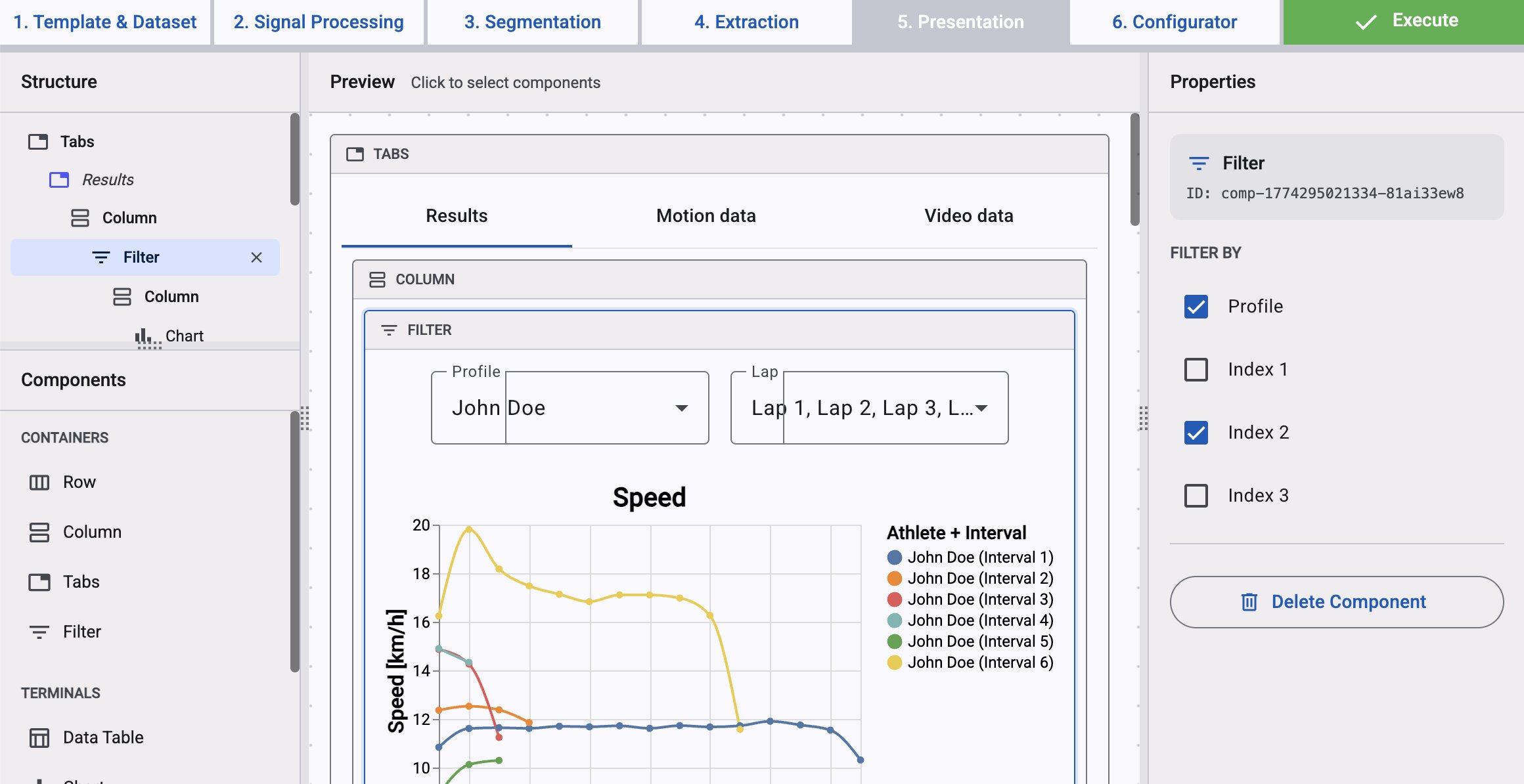The width and height of the screenshot is (1524, 784).
Task: Click the preview panel vertical scrollbar
Action: pyautogui.click(x=1134, y=171)
